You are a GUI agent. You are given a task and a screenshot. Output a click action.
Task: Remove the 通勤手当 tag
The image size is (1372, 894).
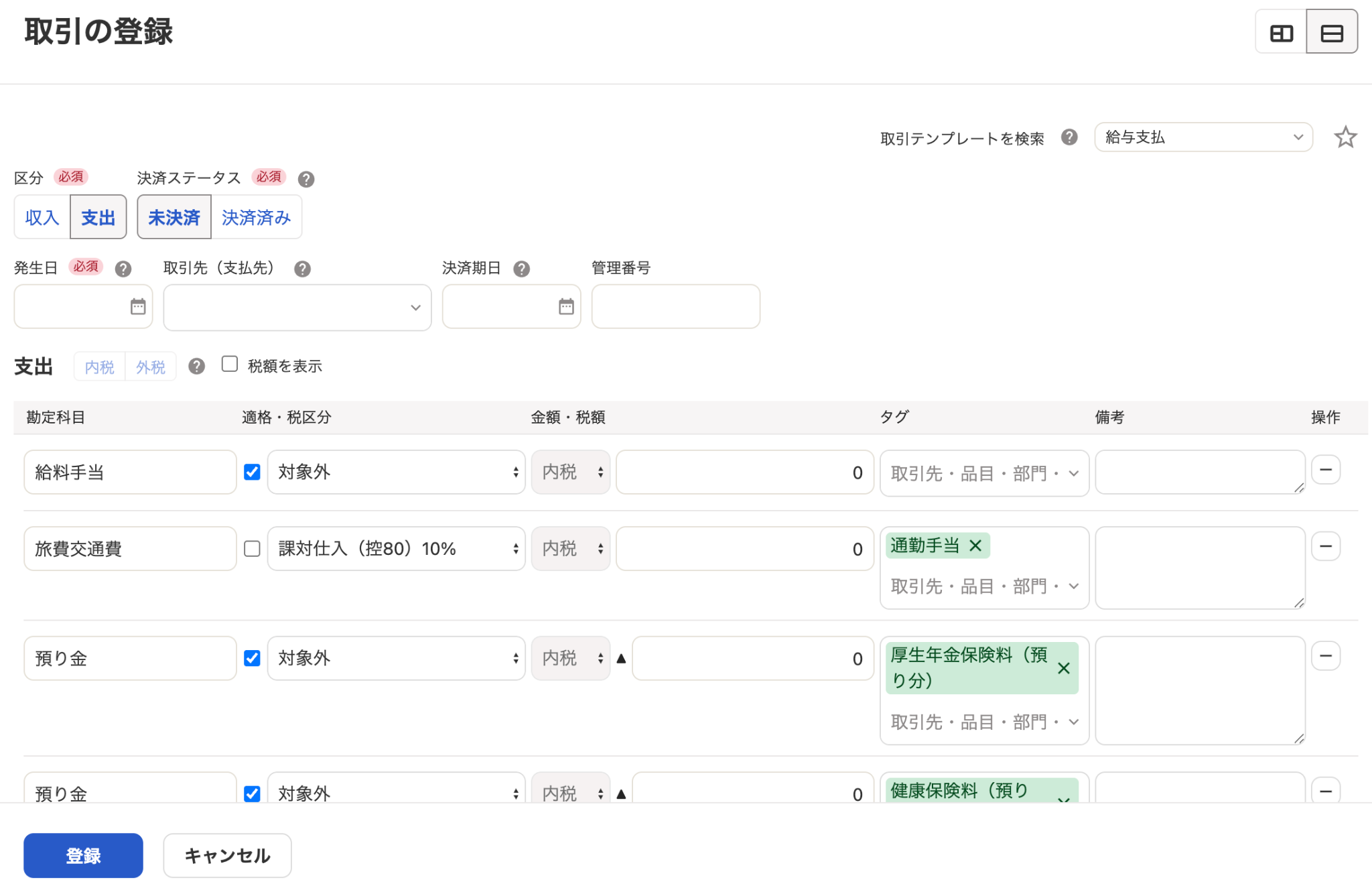pos(975,546)
